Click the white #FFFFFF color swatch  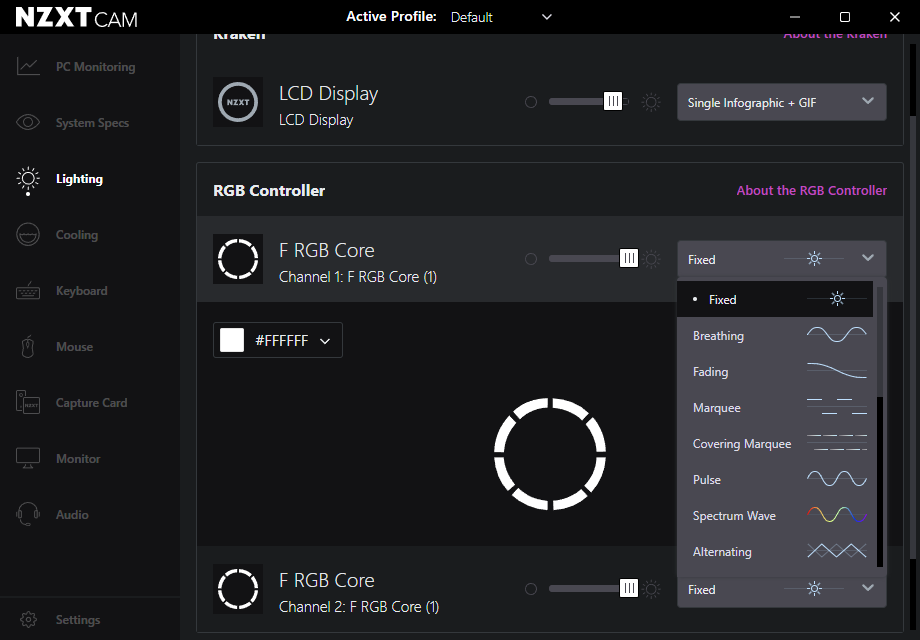(x=232, y=340)
